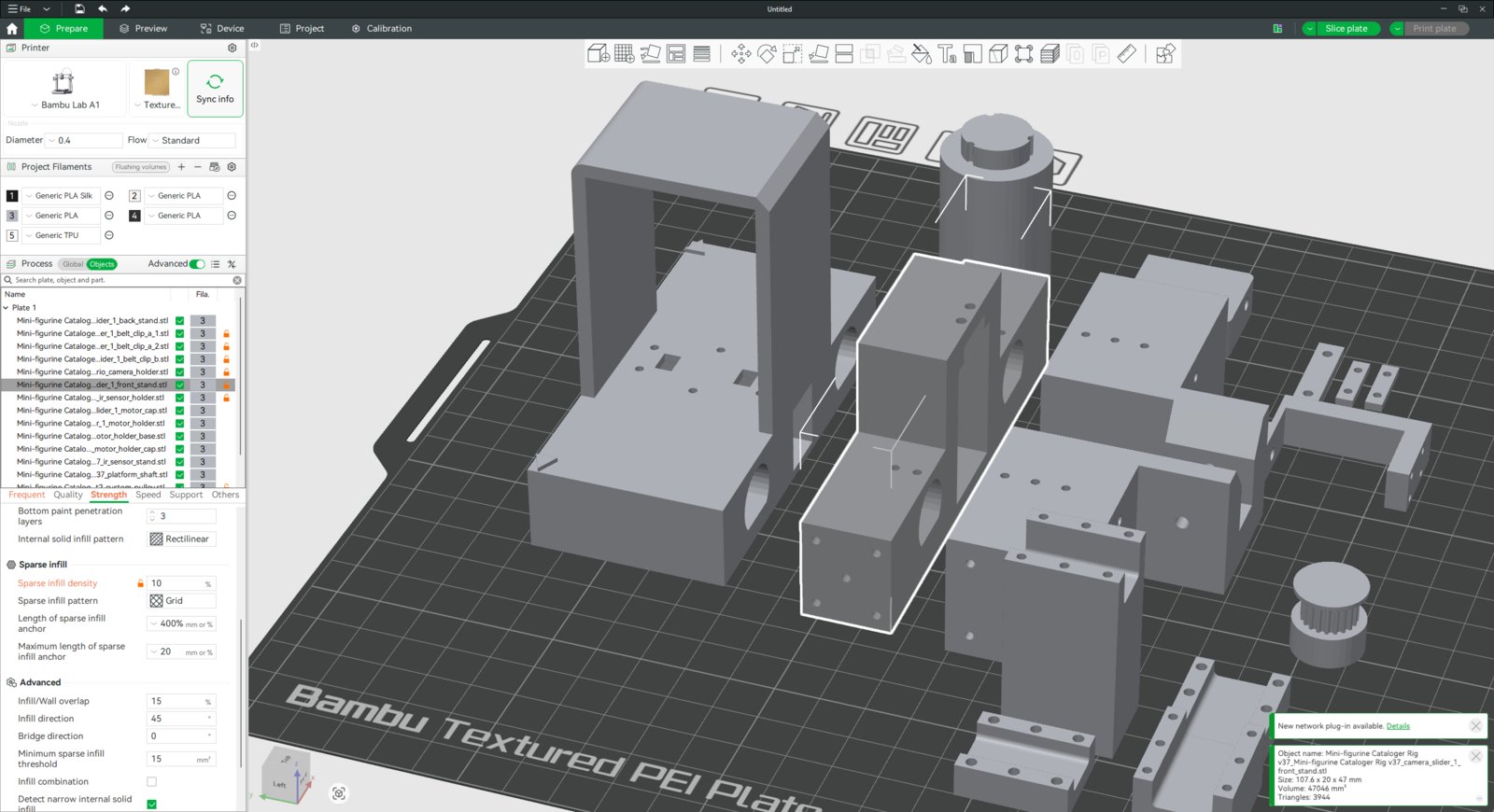Click the object search field
Viewport: 1494px width, 812px height.
pos(122,280)
